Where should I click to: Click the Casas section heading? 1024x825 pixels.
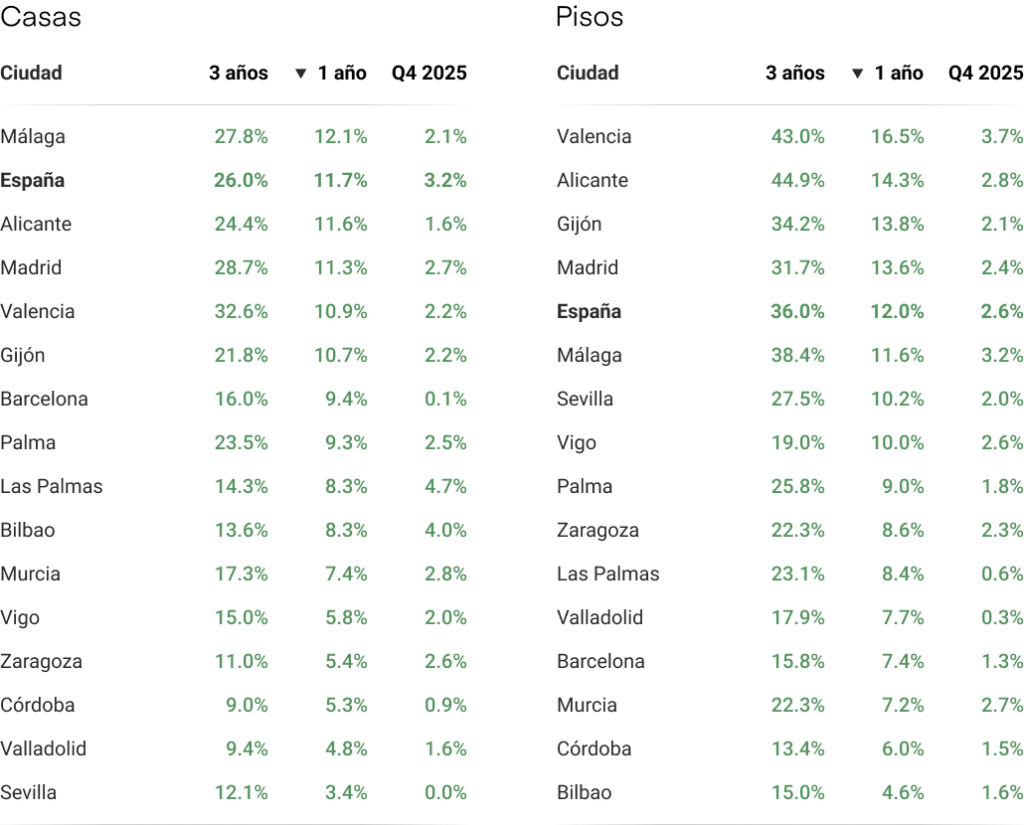pos(41,17)
